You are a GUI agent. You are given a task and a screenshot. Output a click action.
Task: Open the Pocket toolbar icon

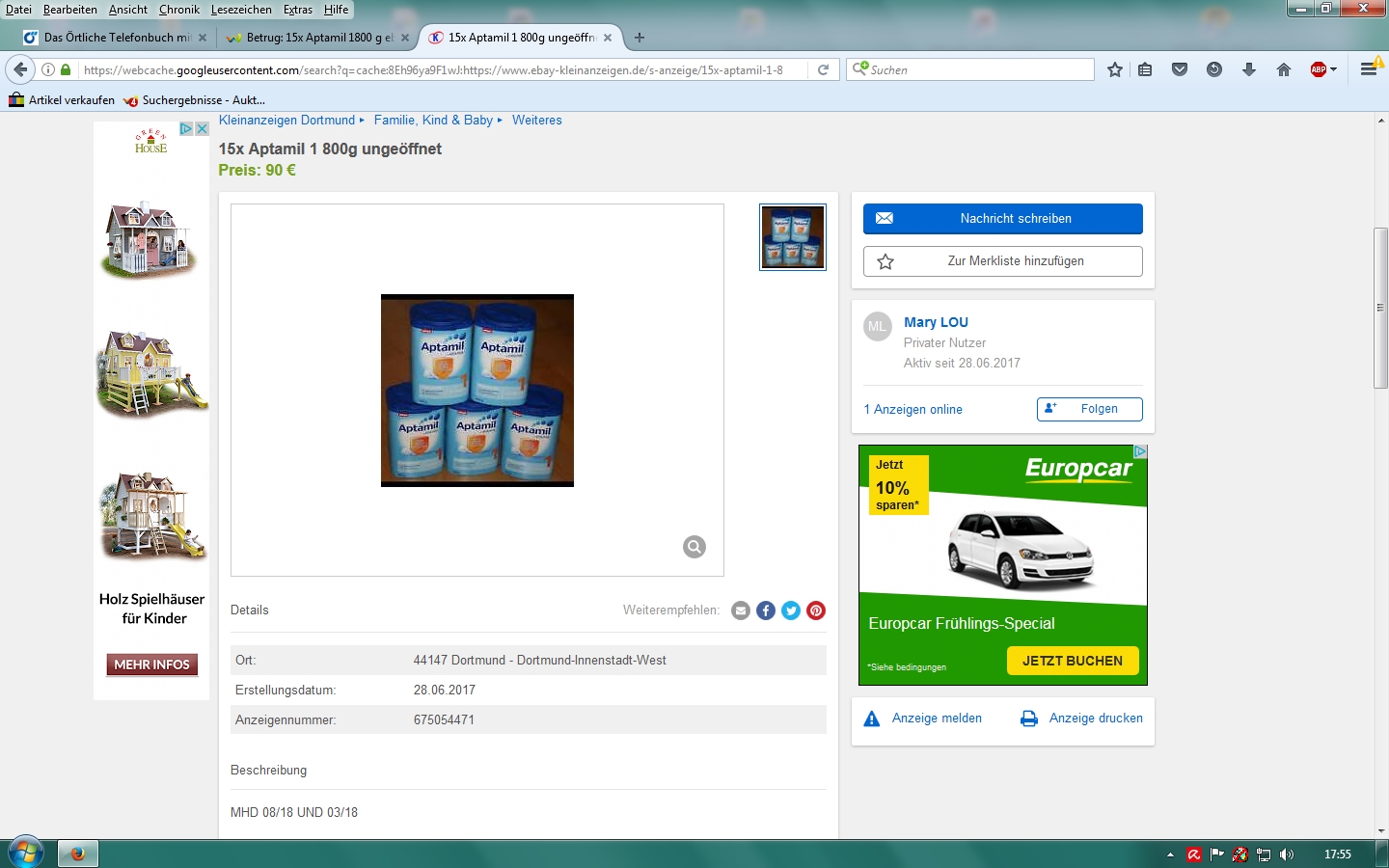tap(1180, 69)
